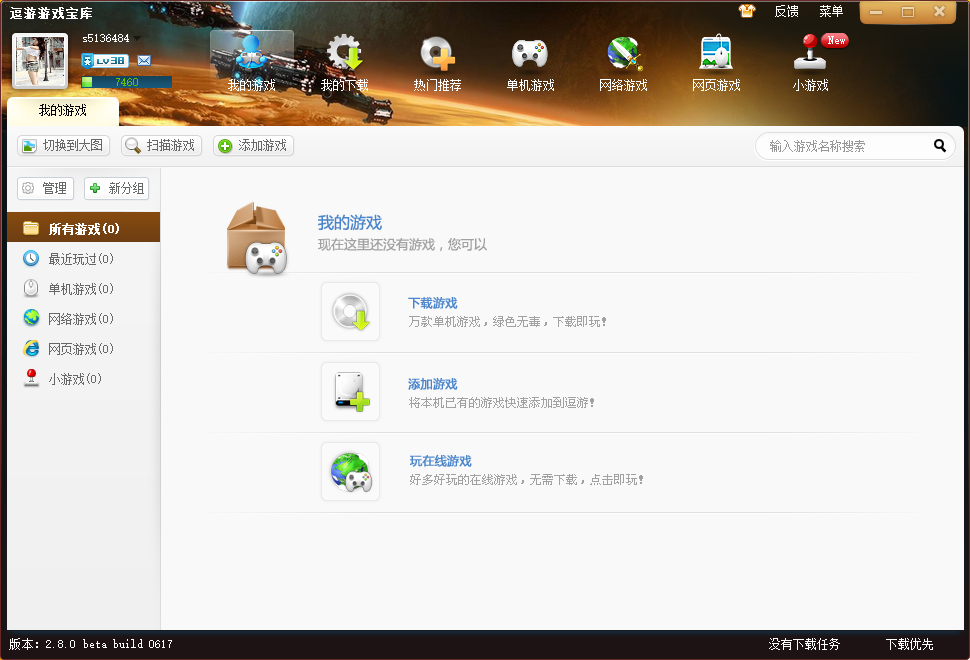Click the 7460 experience progress bar
The width and height of the screenshot is (970, 660).
[x=126, y=82]
